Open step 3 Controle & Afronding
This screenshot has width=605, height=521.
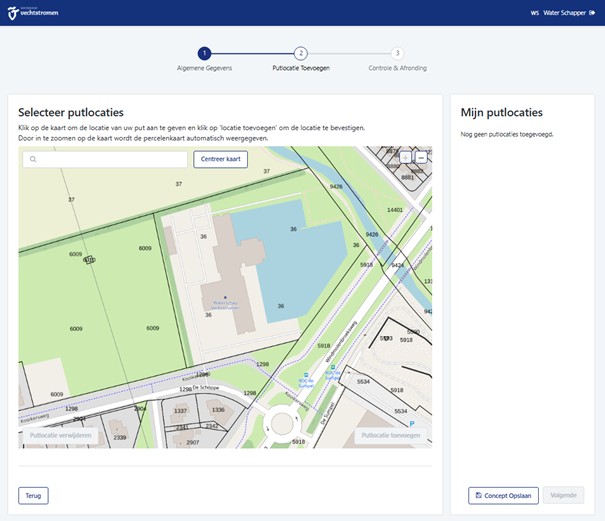(397, 53)
